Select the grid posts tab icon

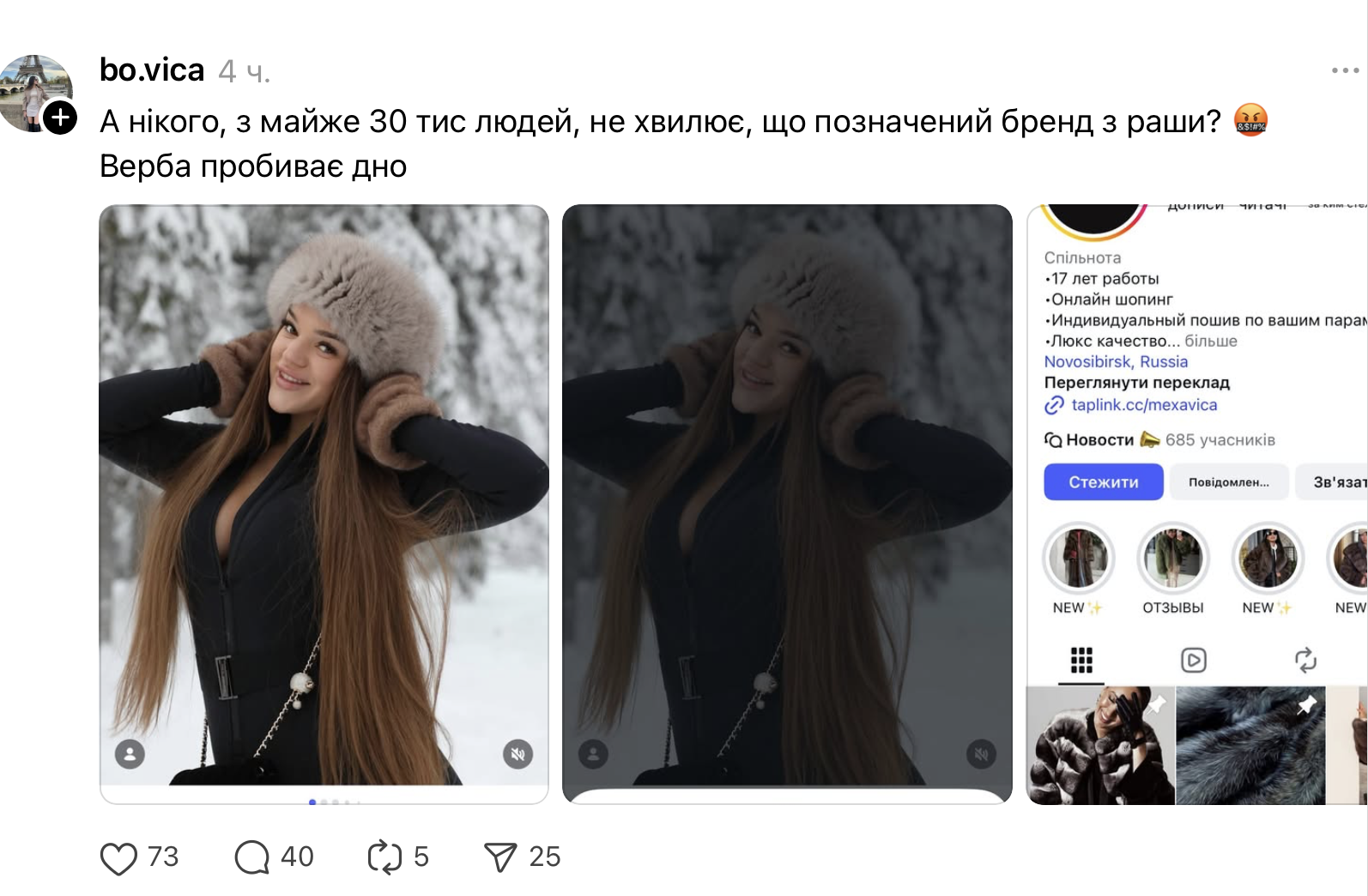(x=1081, y=660)
